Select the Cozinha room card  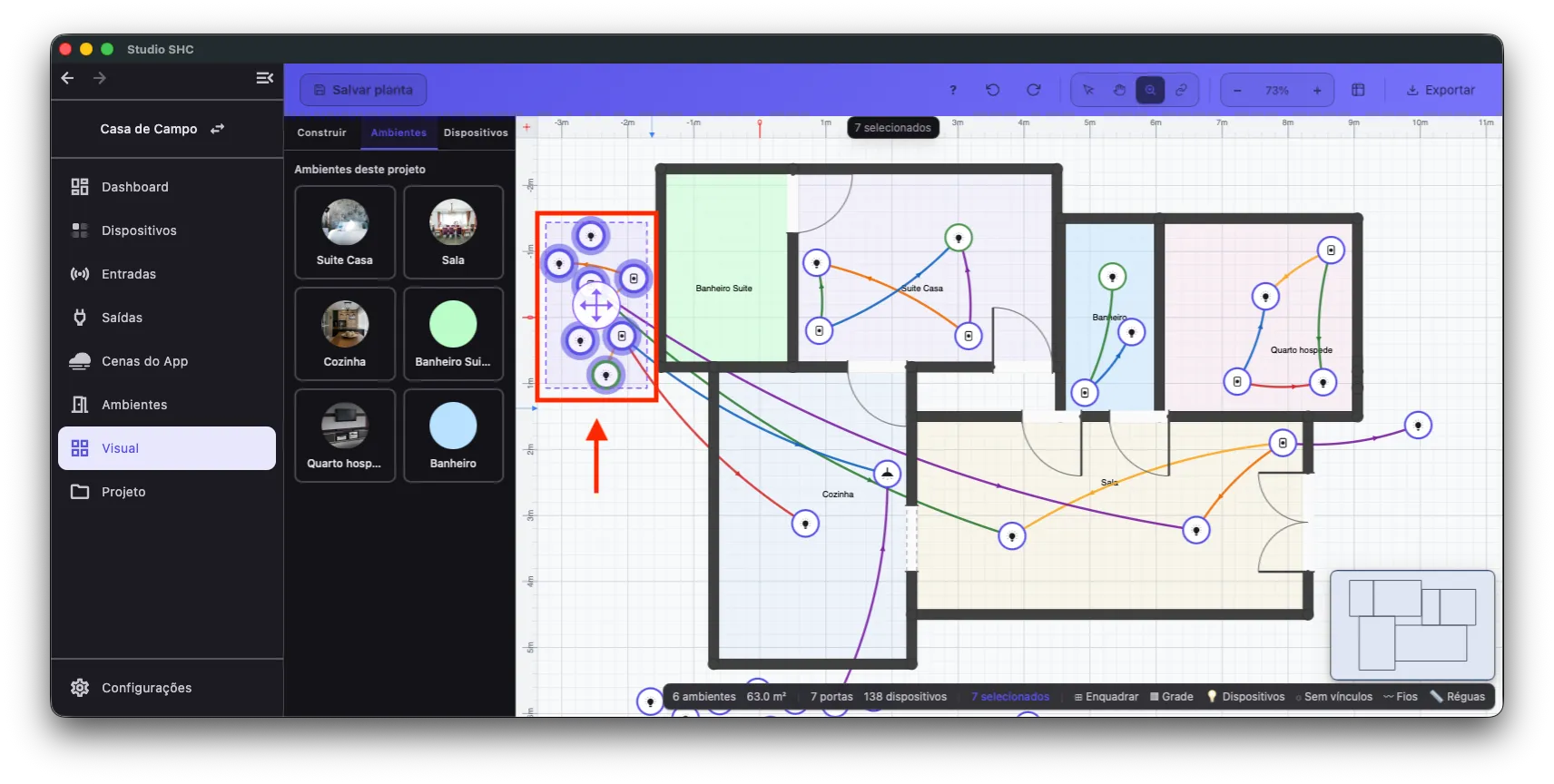pos(345,334)
